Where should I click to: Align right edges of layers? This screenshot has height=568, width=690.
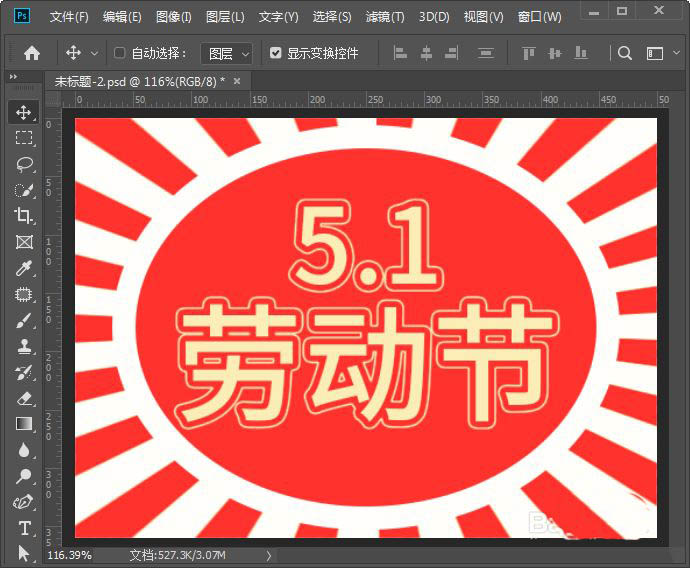451,53
